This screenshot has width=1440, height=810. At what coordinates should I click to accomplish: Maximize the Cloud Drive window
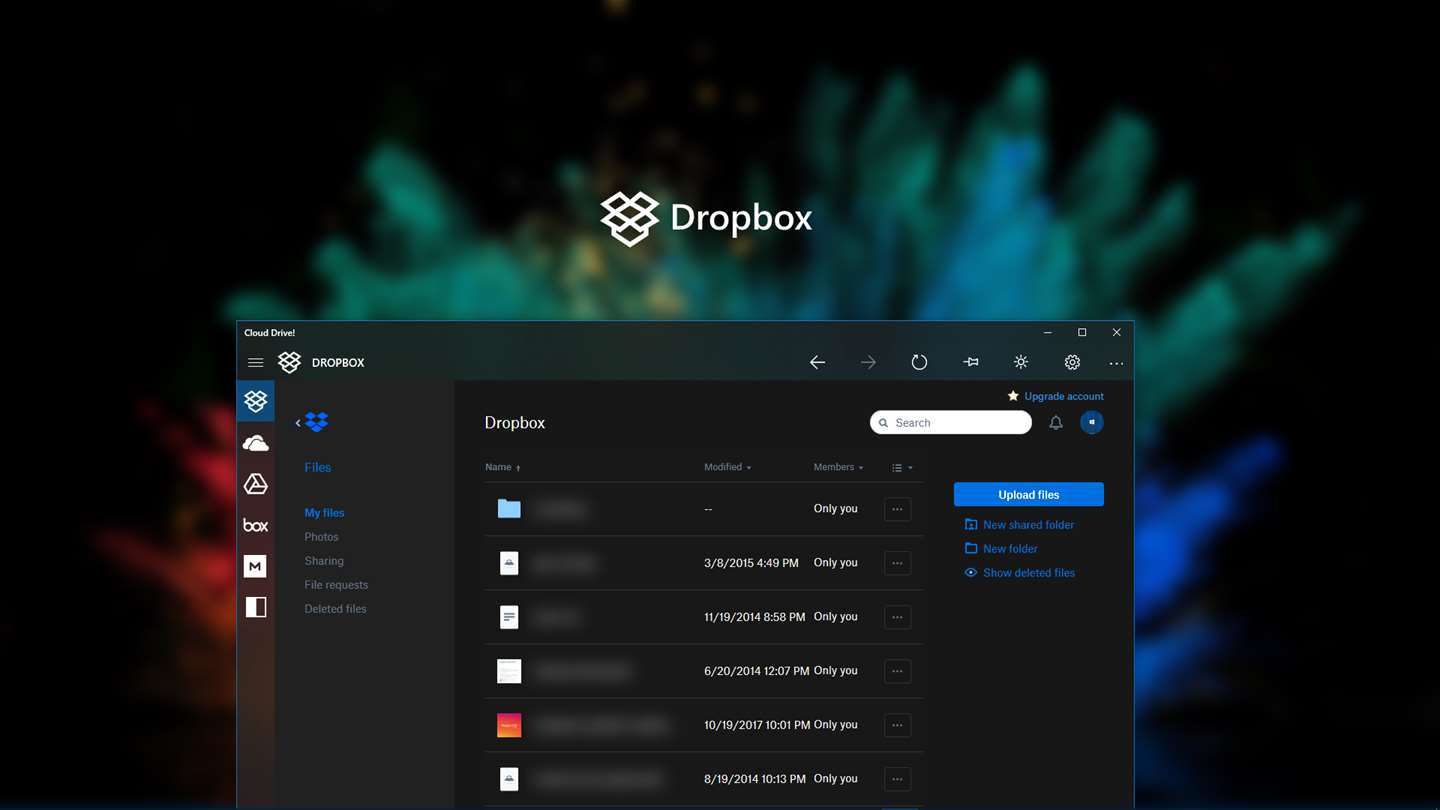[1082, 332]
